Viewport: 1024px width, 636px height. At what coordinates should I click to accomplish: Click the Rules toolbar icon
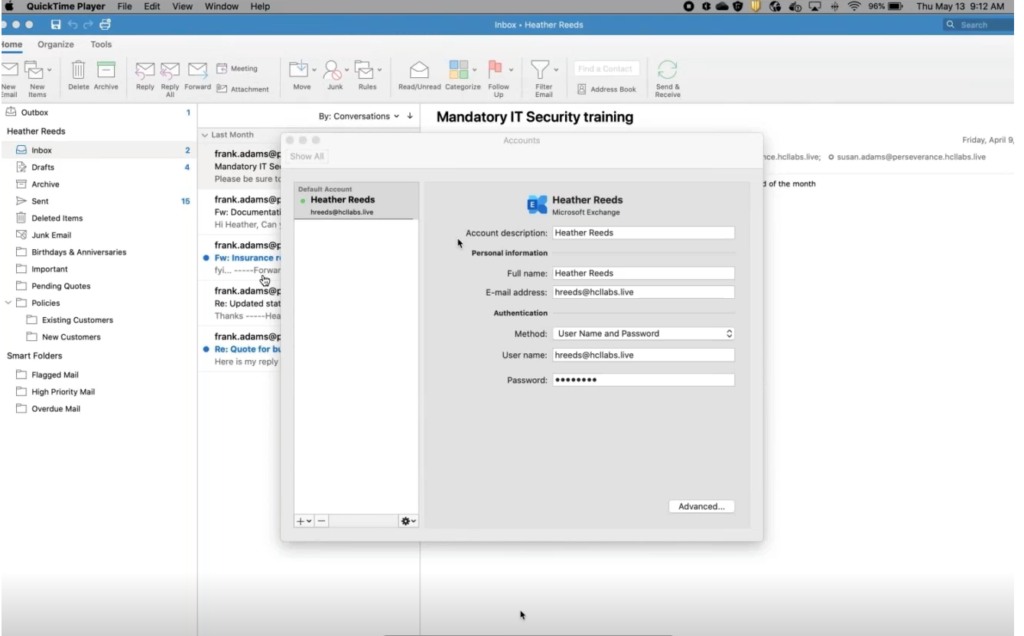pyautogui.click(x=363, y=69)
